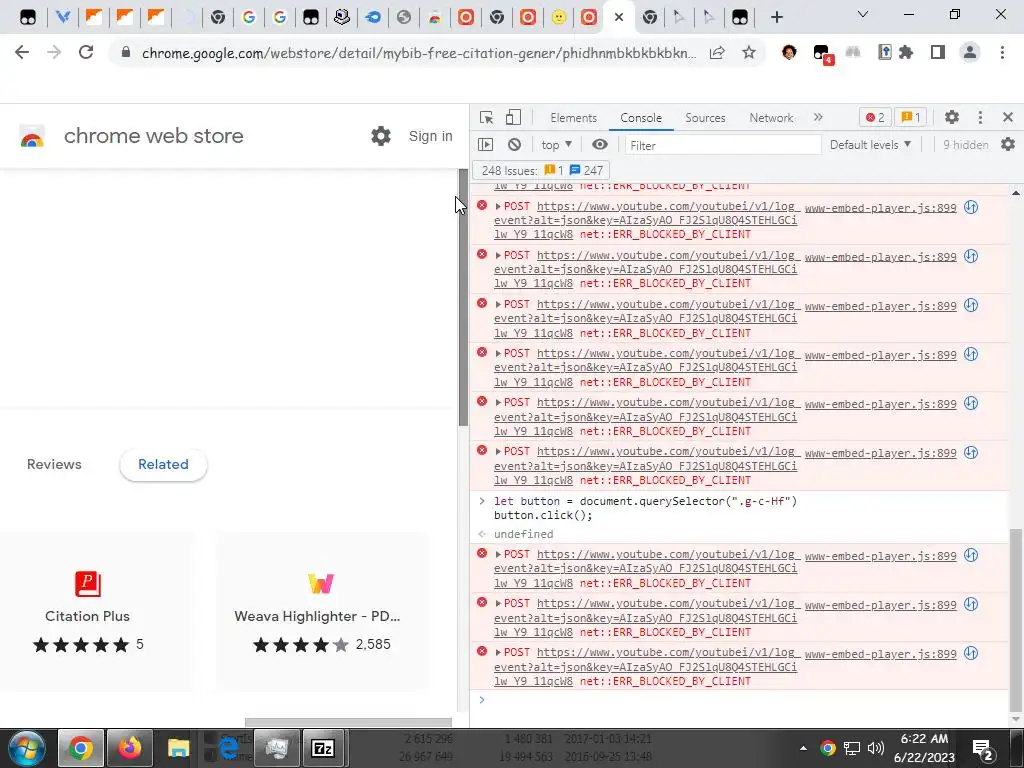Expand more DevTools tabs chevron
Screen dimensions: 1024x768
[818, 118]
